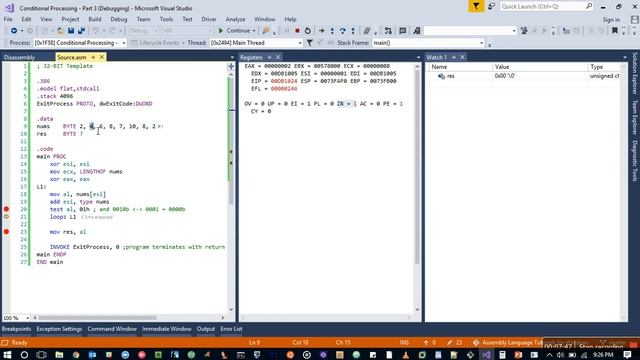Click the Save file icon
The height and width of the screenshot is (360, 640).
[71, 31]
